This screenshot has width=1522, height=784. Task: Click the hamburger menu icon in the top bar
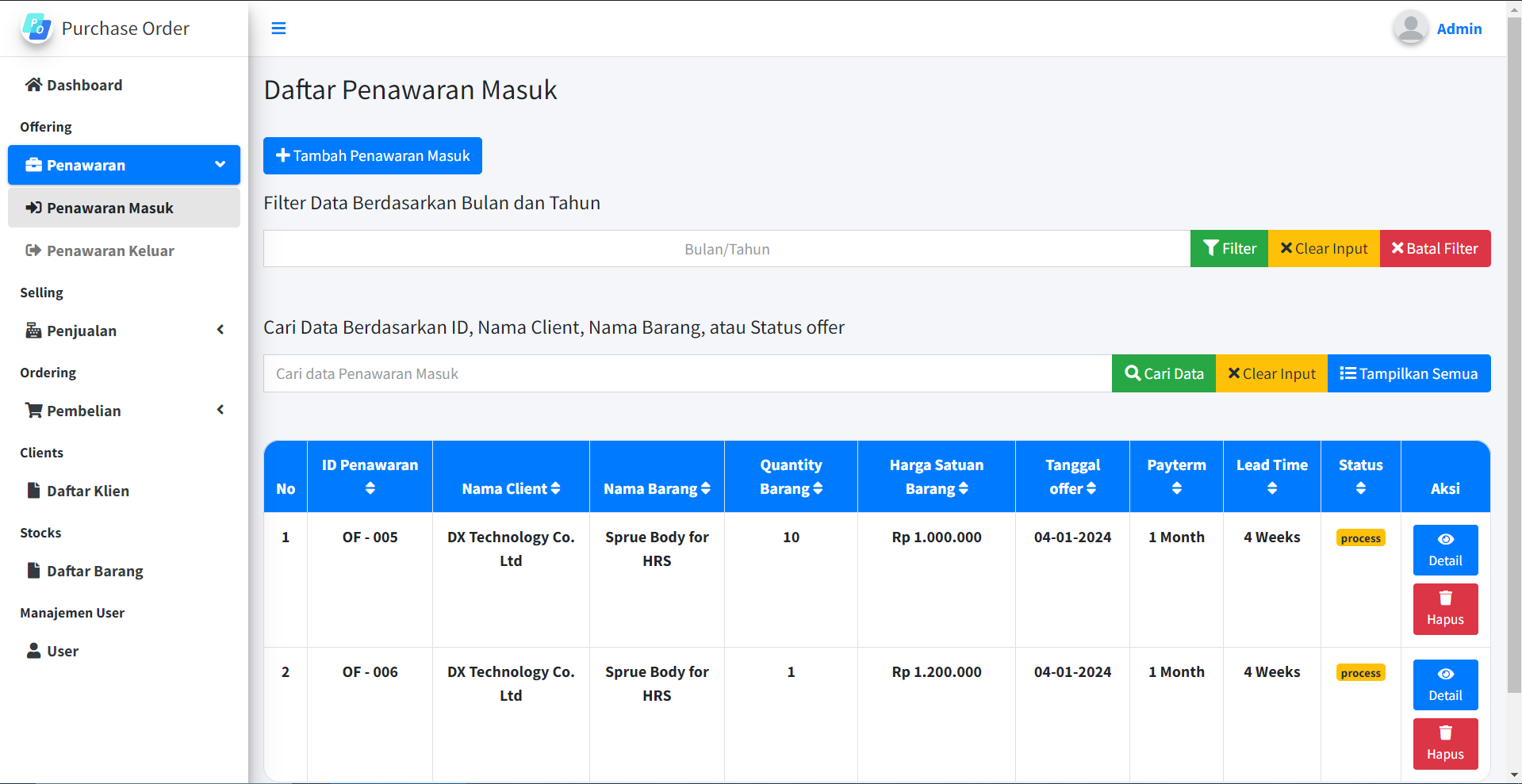(278, 28)
